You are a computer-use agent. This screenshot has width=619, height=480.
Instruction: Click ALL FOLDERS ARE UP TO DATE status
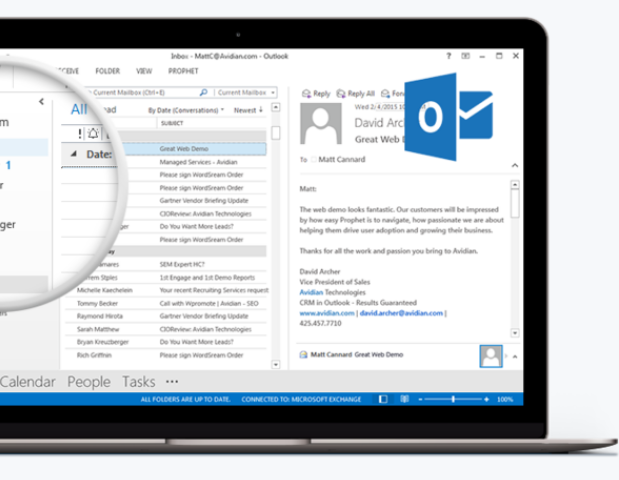[x=185, y=399]
